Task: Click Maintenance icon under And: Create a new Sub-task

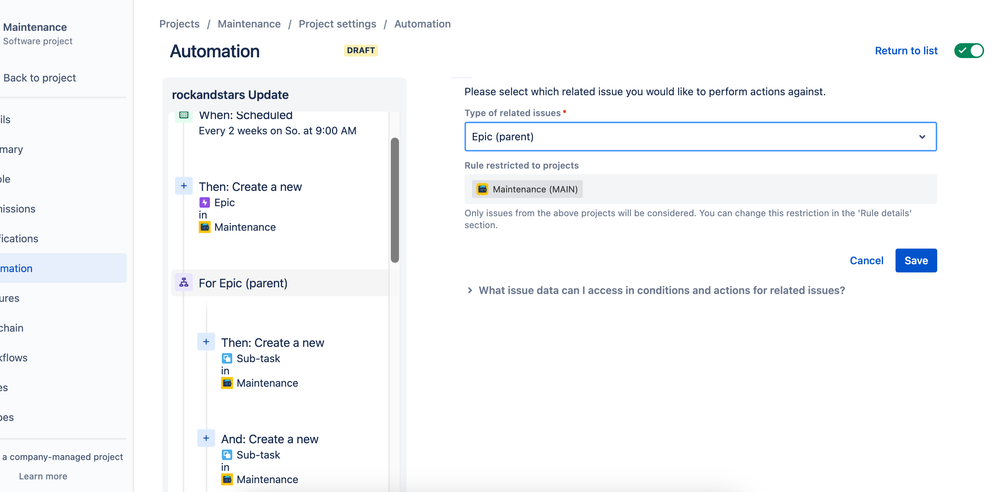Action: (x=227, y=479)
